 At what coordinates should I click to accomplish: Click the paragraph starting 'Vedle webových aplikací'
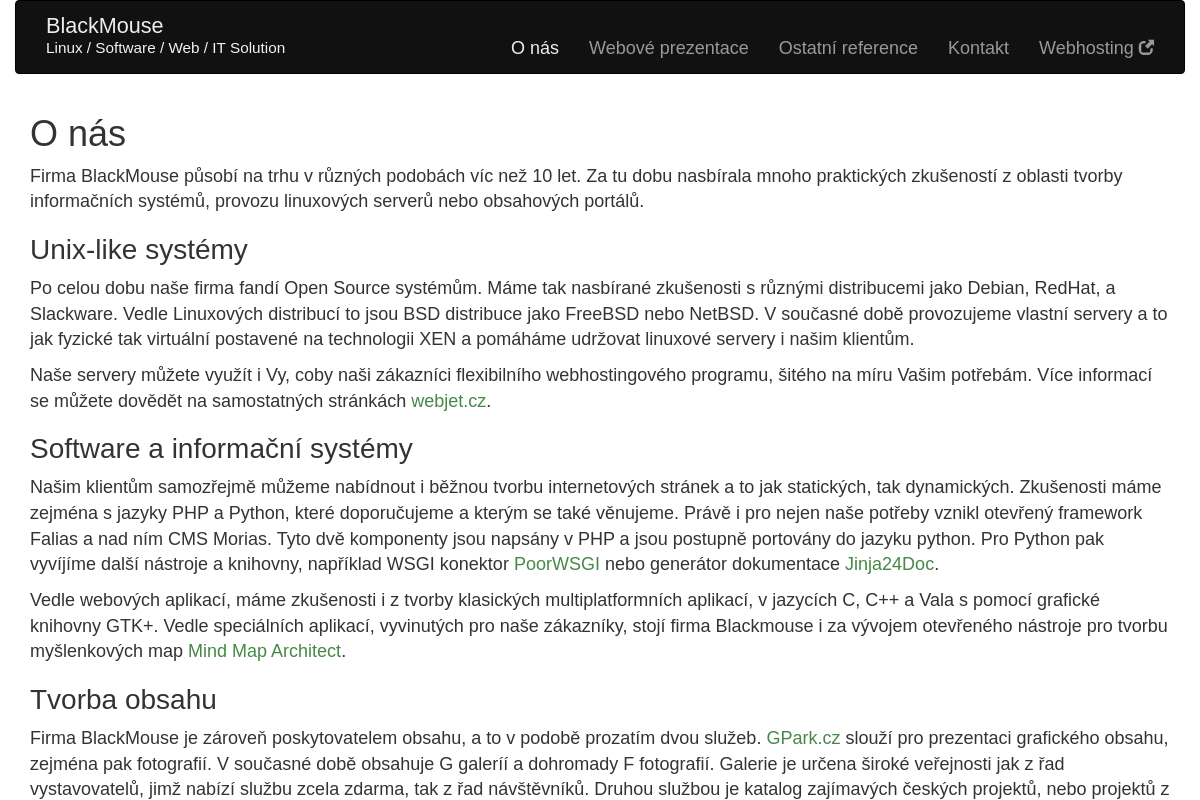click(598, 625)
